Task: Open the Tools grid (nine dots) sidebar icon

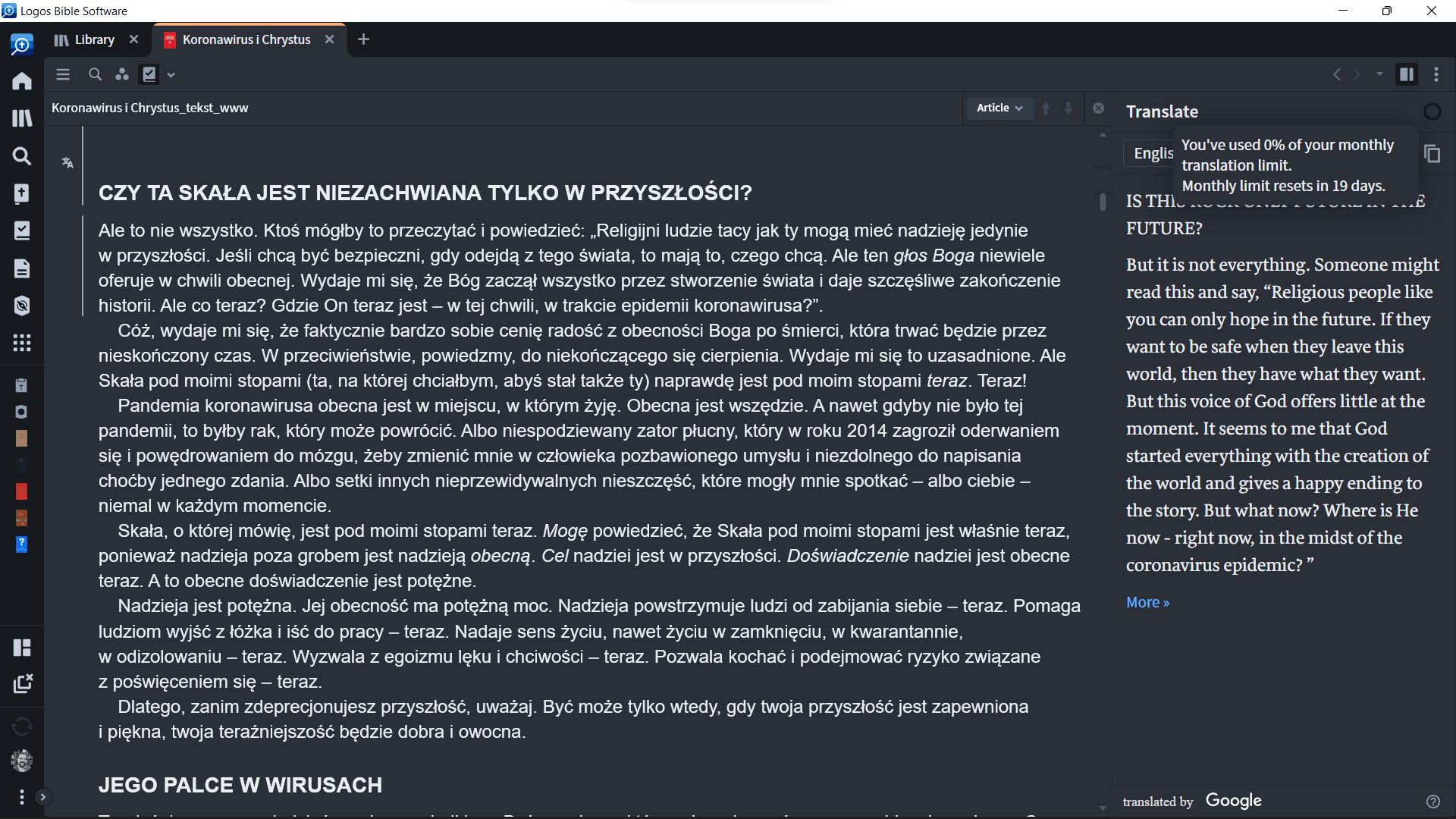Action: point(22,343)
